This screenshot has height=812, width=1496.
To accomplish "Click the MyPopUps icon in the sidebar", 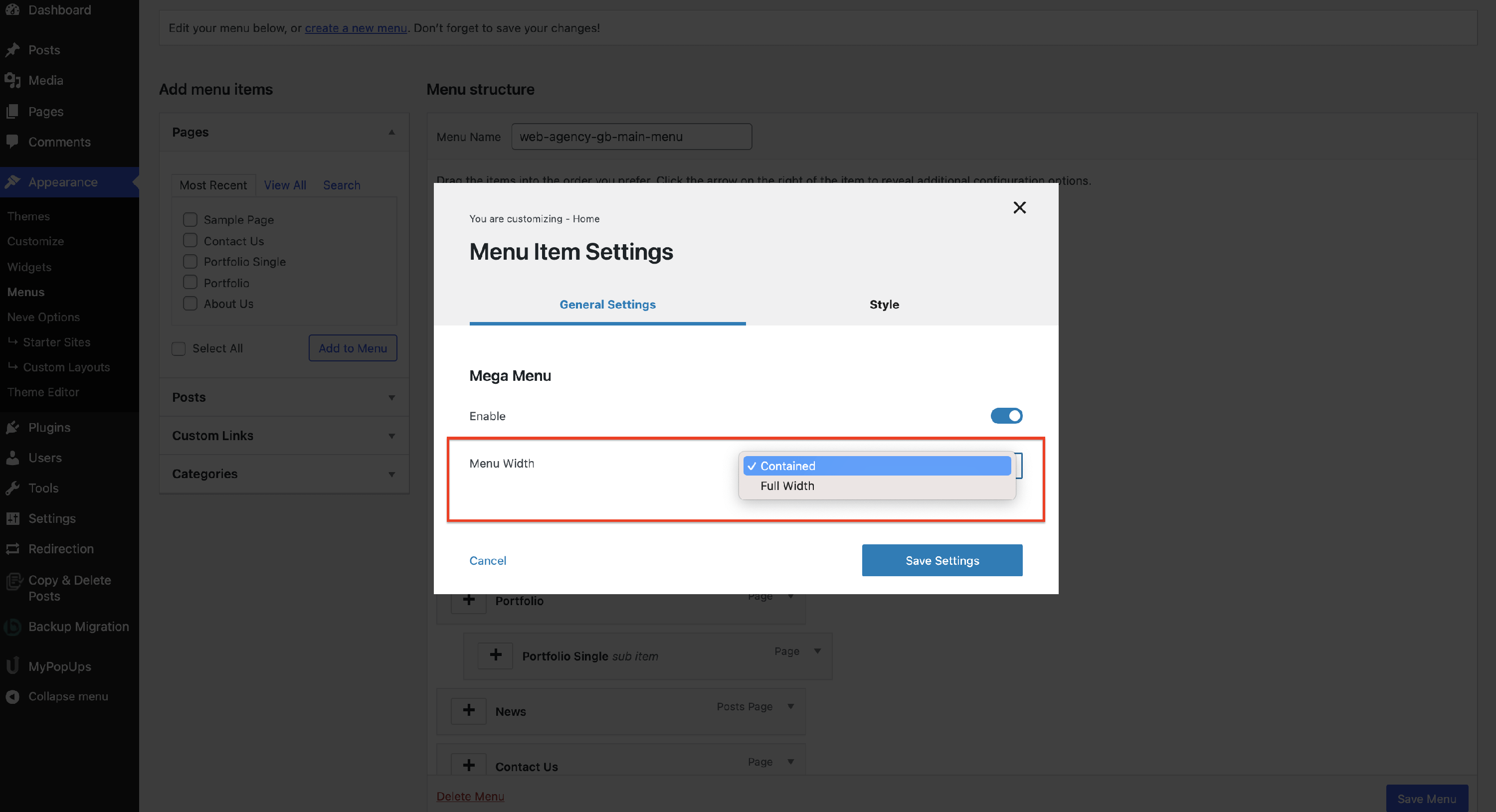I will [13, 666].
